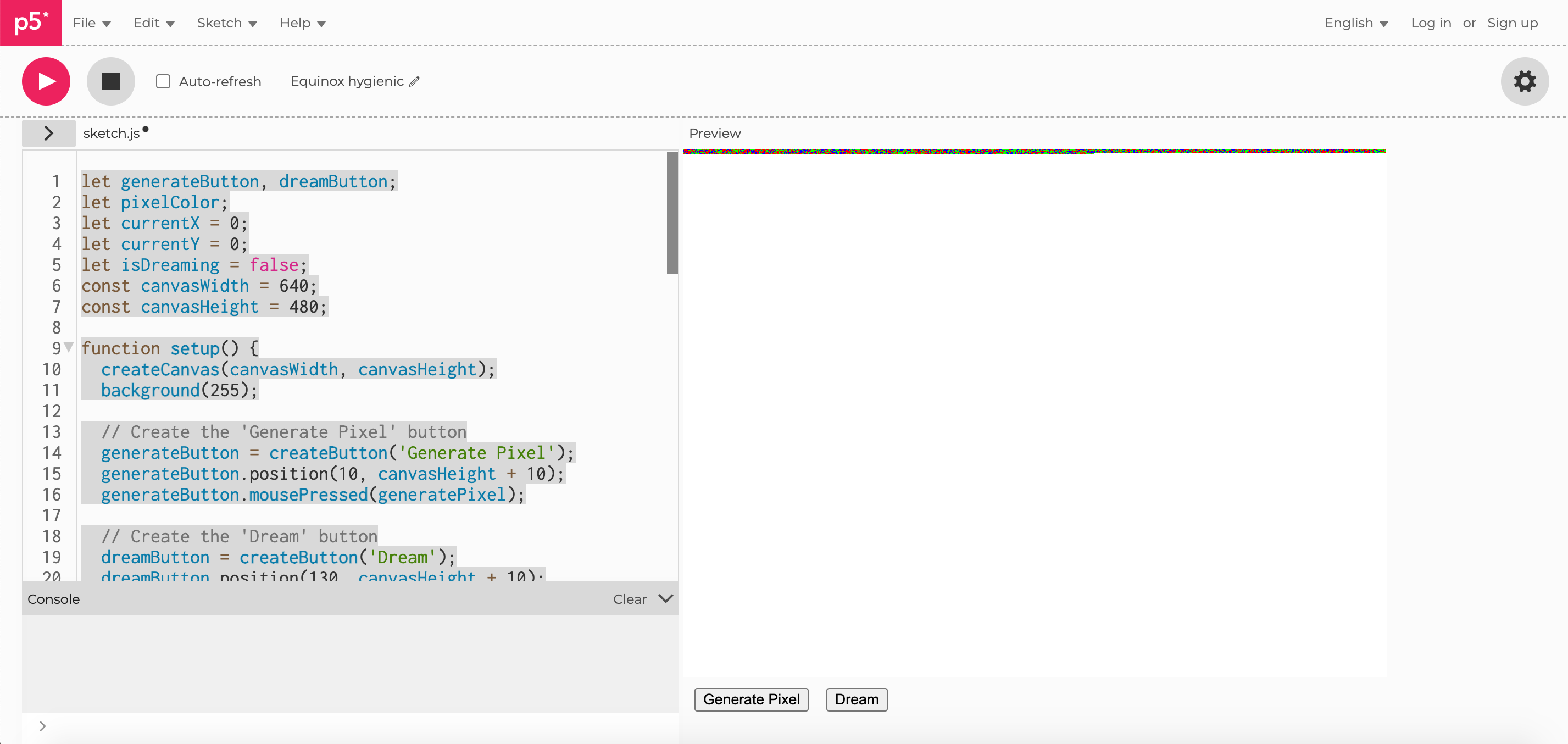Open the Help menu
Screen dimensions: 1568x744
click(302, 23)
